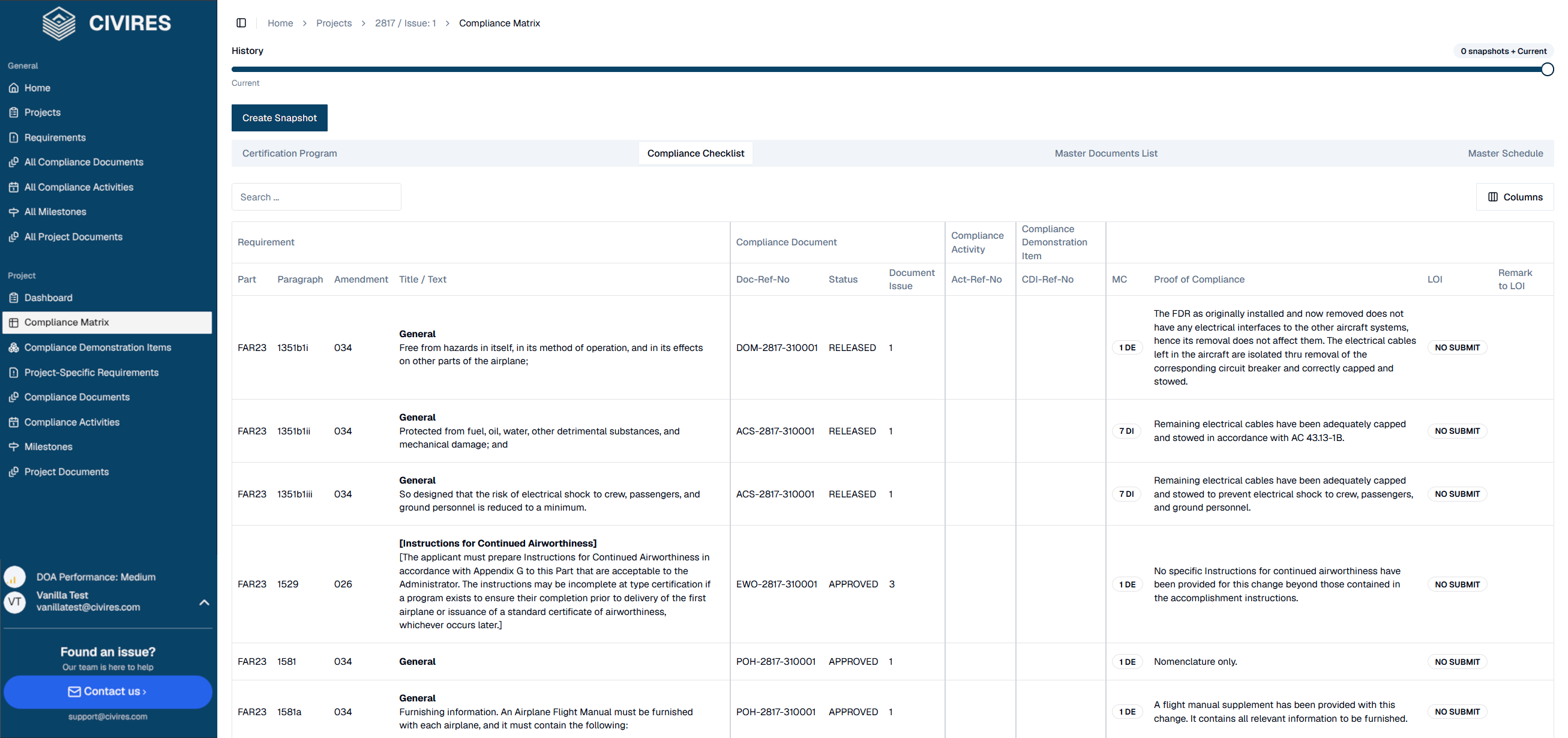This screenshot has width=1568, height=738.
Task: Click the Project Documents icon
Action: click(13, 472)
